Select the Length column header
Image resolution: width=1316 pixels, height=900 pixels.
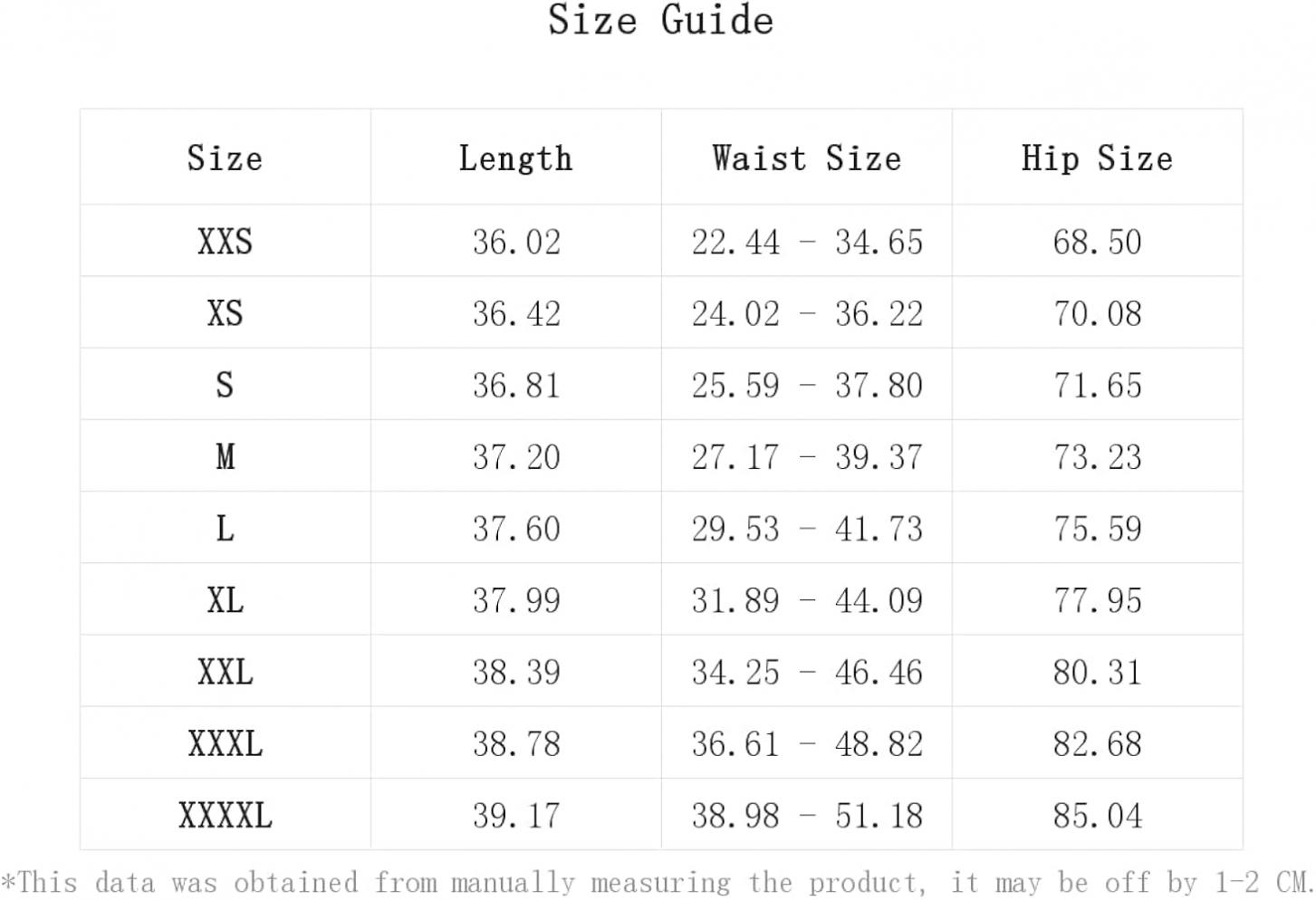coord(515,159)
